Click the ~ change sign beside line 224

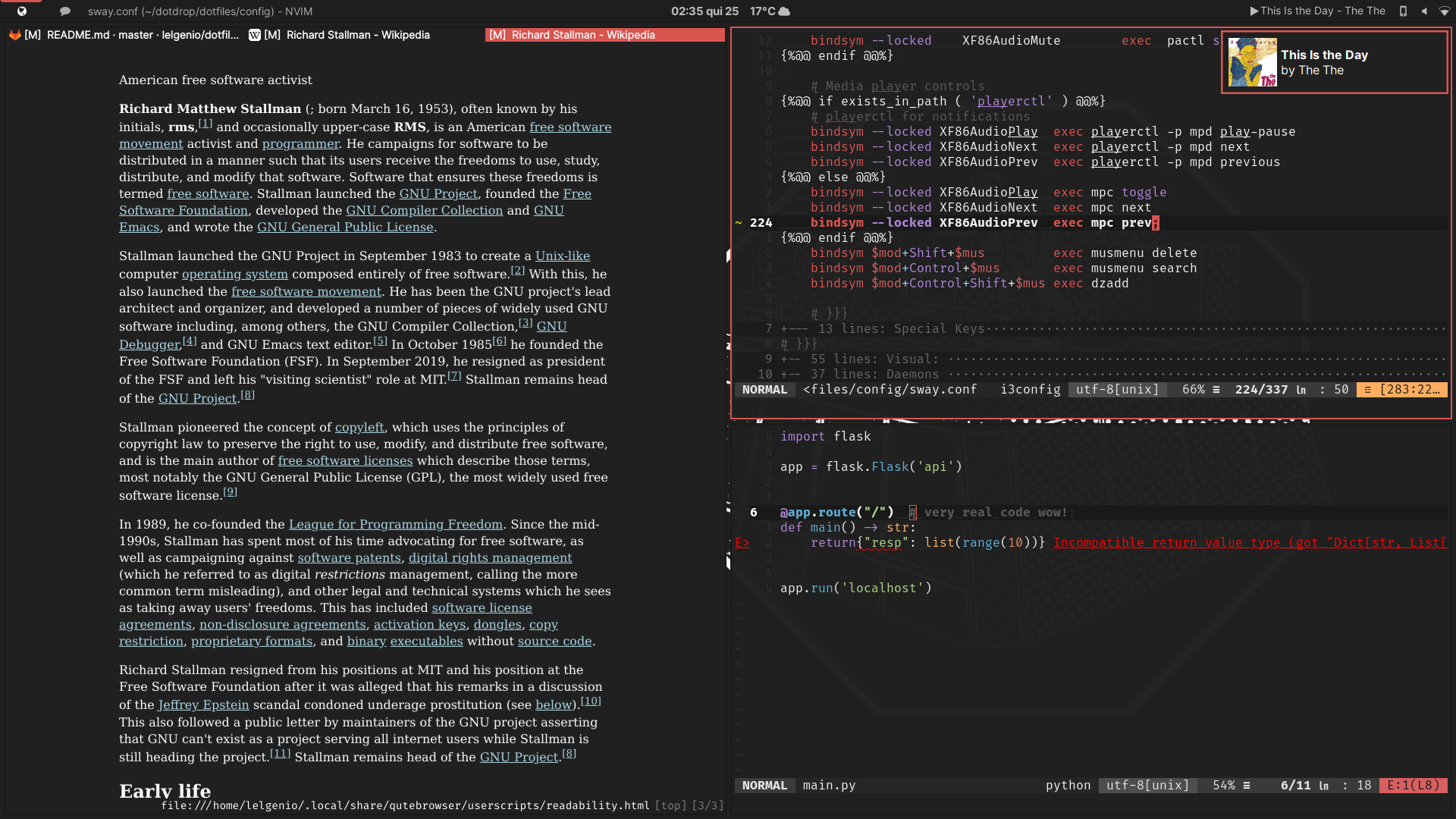[x=739, y=222]
